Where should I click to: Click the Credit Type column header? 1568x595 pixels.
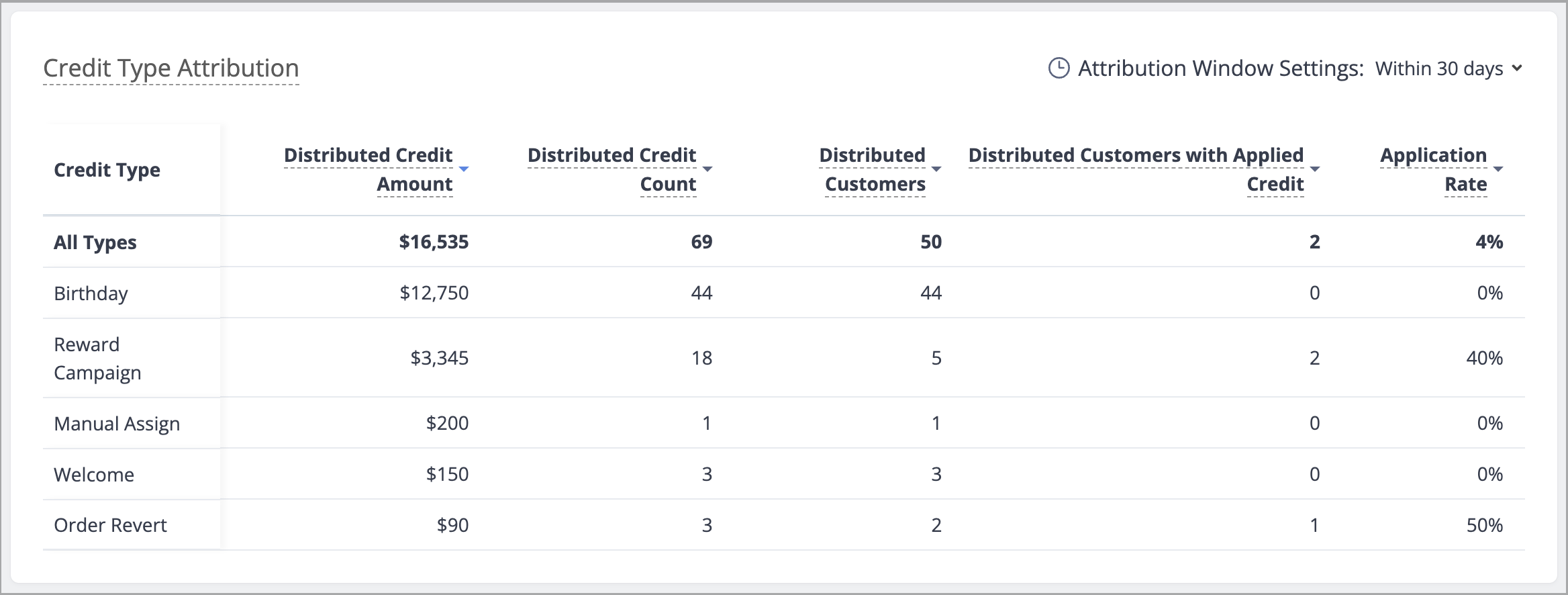coord(107,170)
